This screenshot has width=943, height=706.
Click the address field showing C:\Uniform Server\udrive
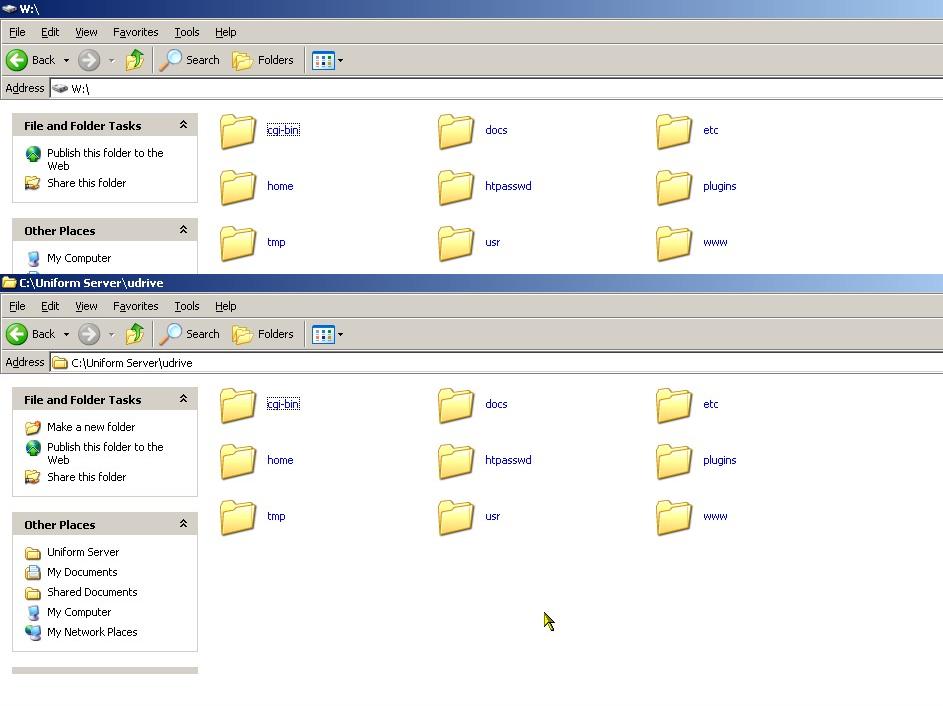pos(496,363)
